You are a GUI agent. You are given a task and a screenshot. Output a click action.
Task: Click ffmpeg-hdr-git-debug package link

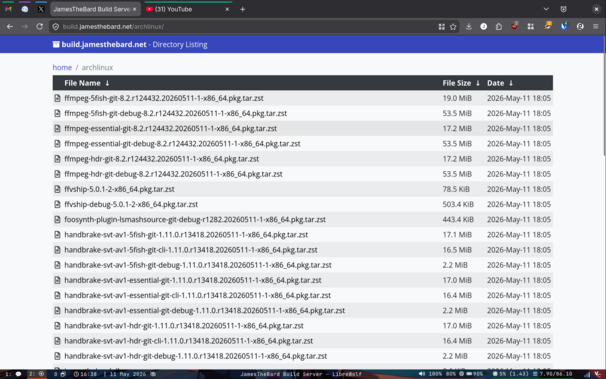point(173,174)
